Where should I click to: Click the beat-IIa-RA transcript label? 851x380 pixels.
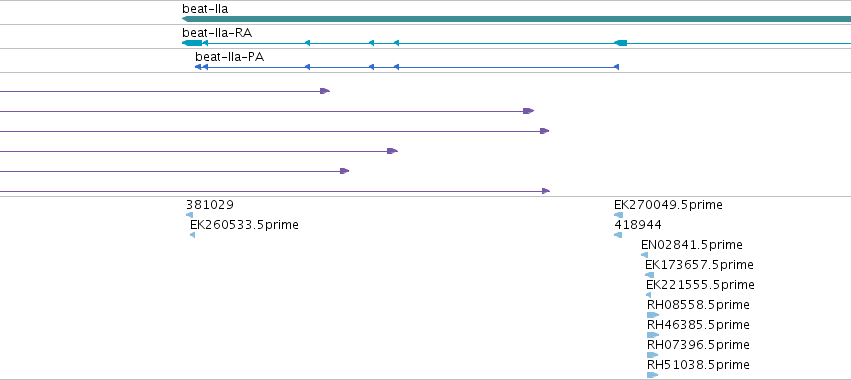217,33
